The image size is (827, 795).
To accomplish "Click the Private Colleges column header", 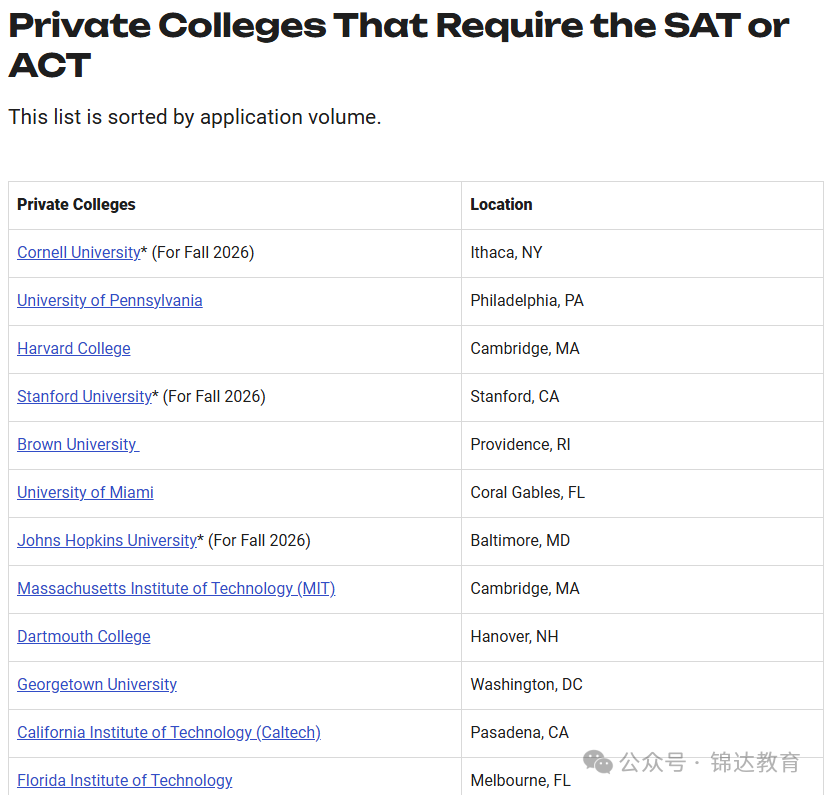I will 76,205.
